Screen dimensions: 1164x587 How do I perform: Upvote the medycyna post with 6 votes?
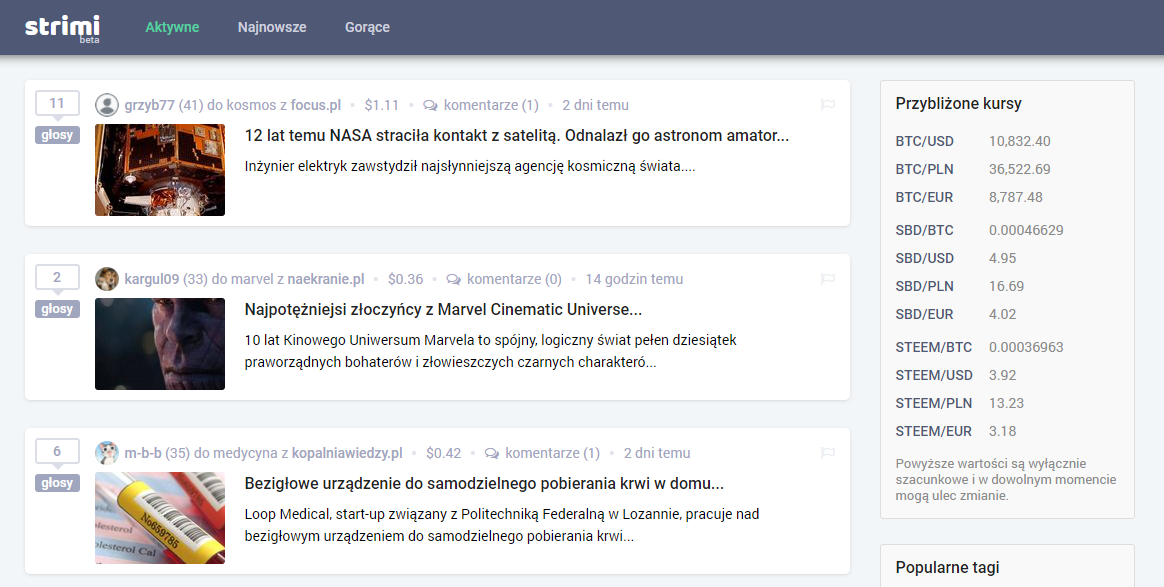coord(57,452)
